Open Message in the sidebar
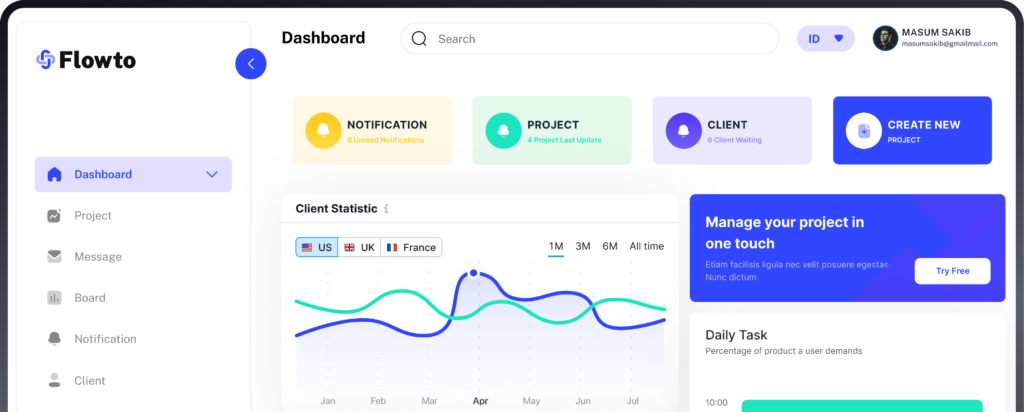Viewport: 1024px width, 412px height. point(97,257)
